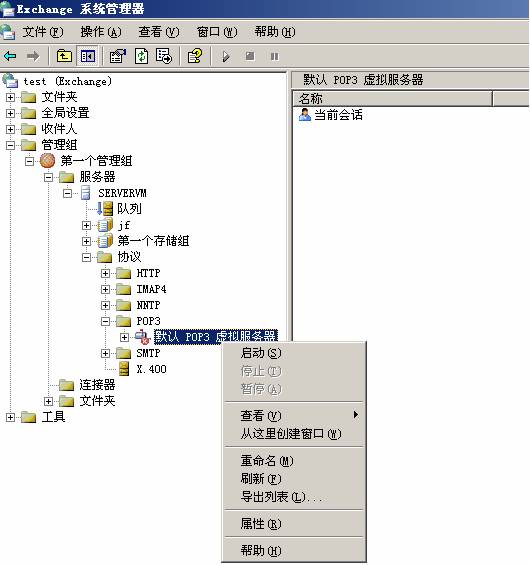Click the 名称 column header
The height and width of the screenshot is (565, 530).
tap(392, 98)
